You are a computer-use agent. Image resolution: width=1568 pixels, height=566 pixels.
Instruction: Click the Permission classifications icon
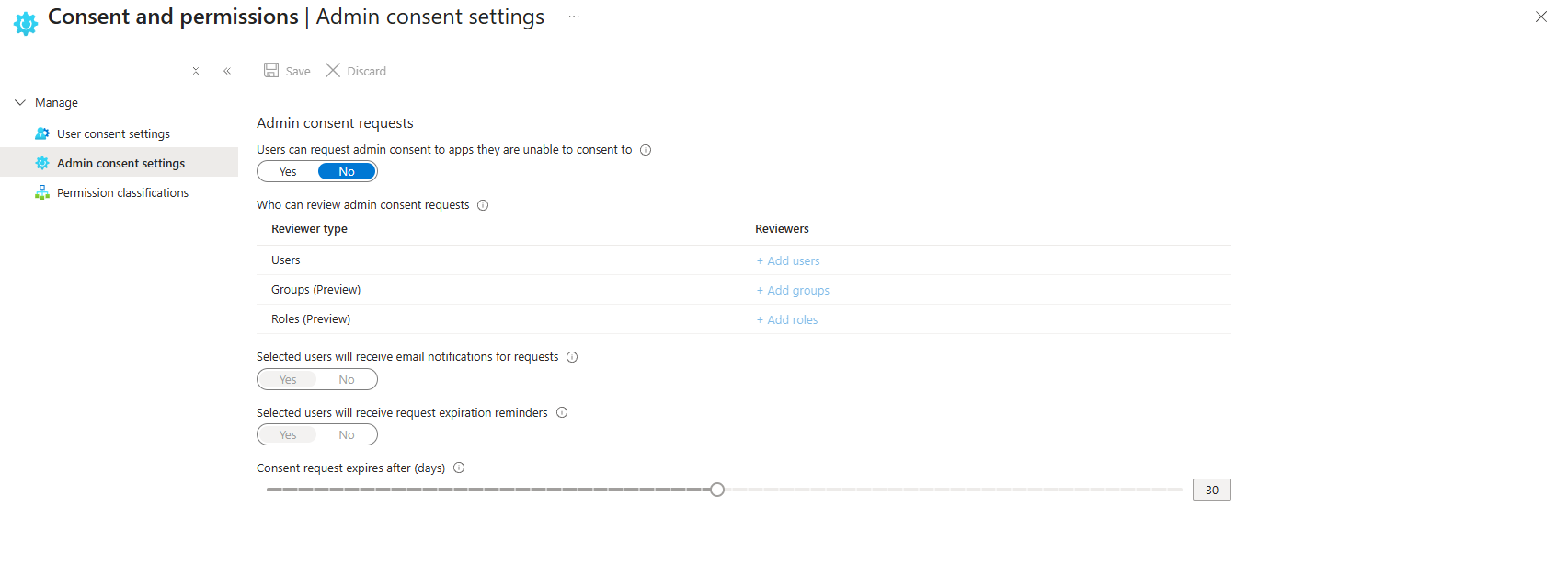click(x=42, y=192)
